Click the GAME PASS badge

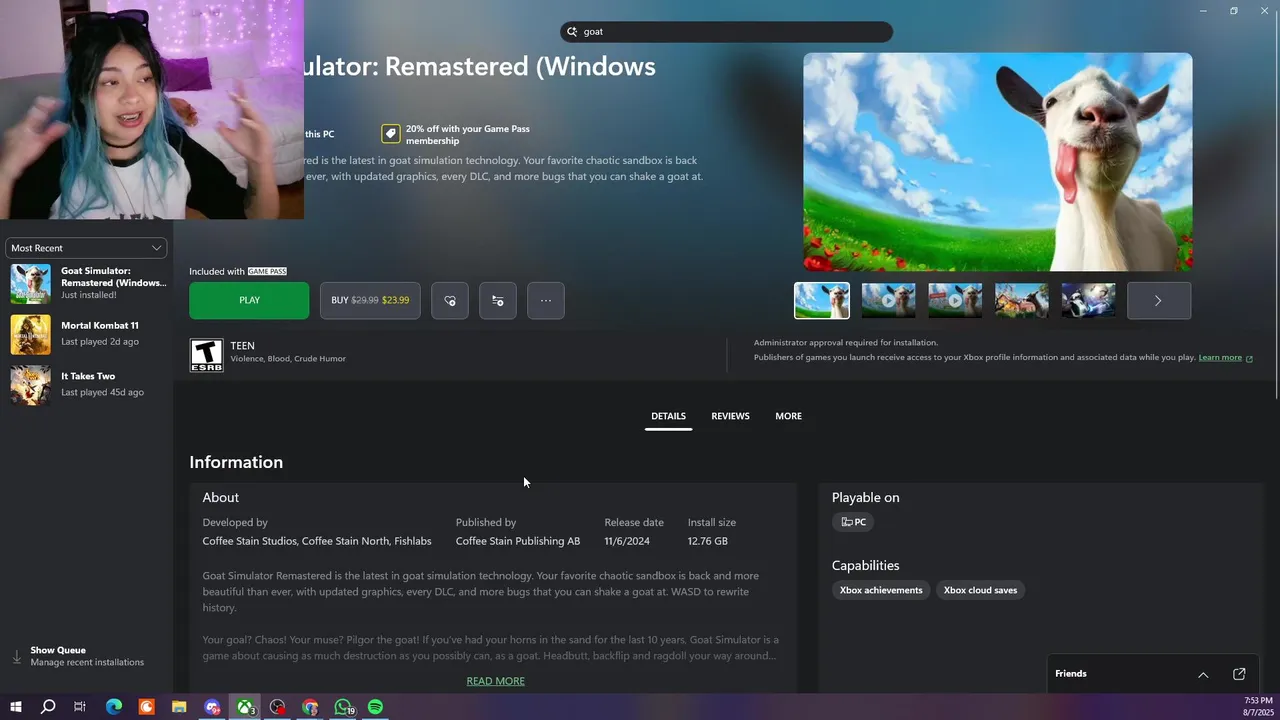click(267, 272)
